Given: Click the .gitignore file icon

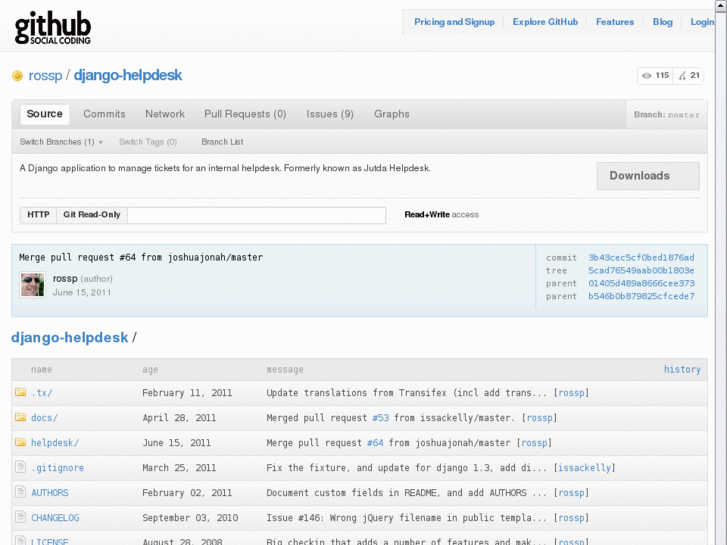Looking at the screenshot, I should click(20, 467).
